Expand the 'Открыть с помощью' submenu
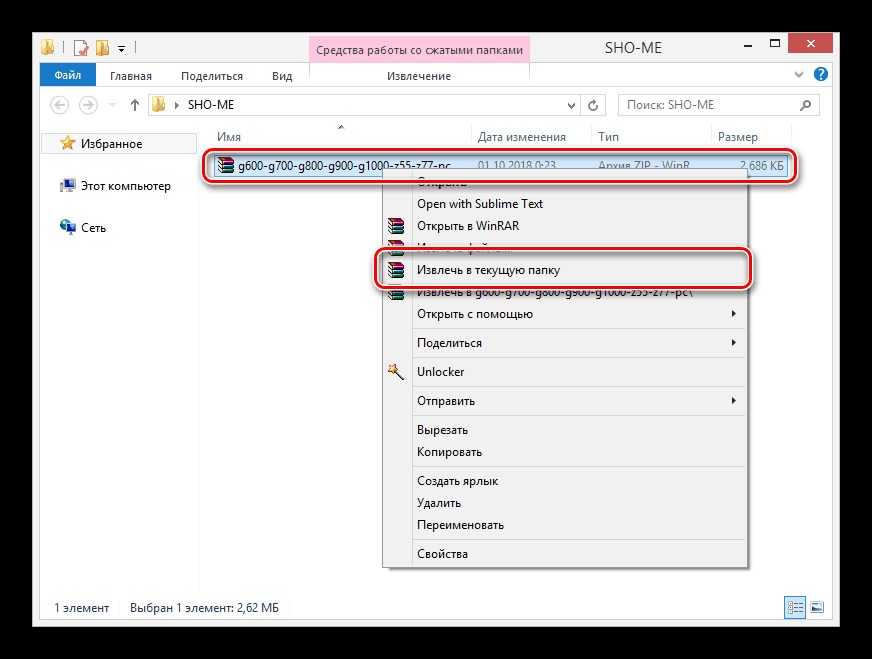Image resolution: width=872 pixels, height=659 pixels. 733,314
